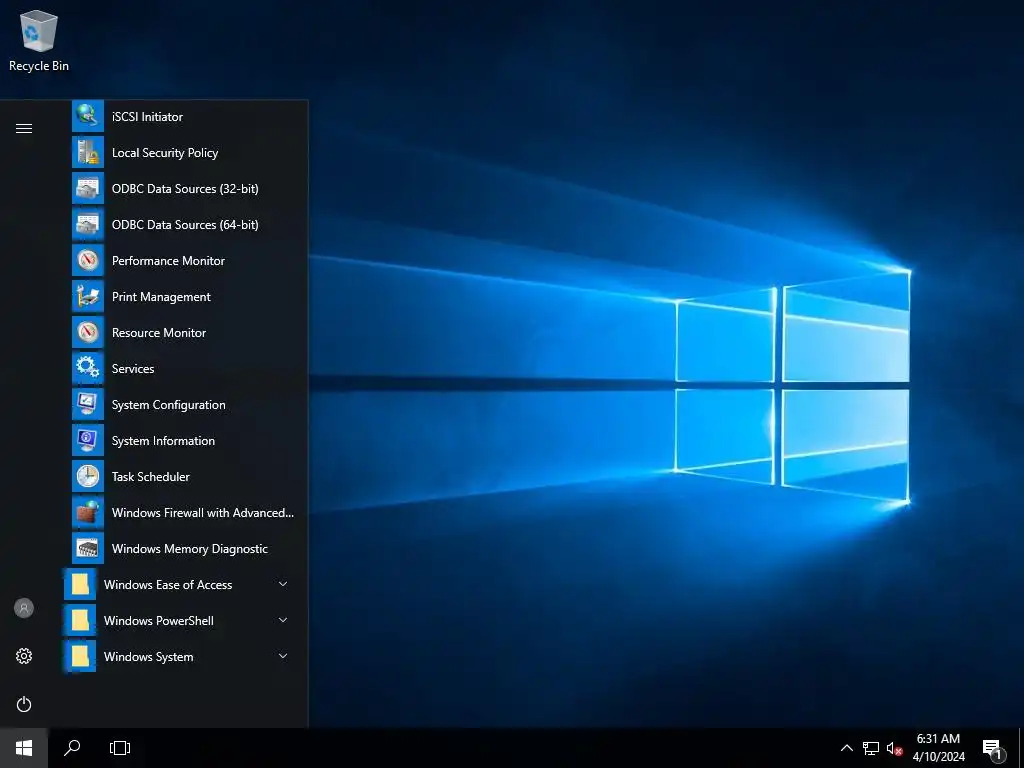Click "ODBC Data Sources (64-bit)" text
Image resolution: width=1024 pixels, height=768 pixels.
tap(185, 225)
